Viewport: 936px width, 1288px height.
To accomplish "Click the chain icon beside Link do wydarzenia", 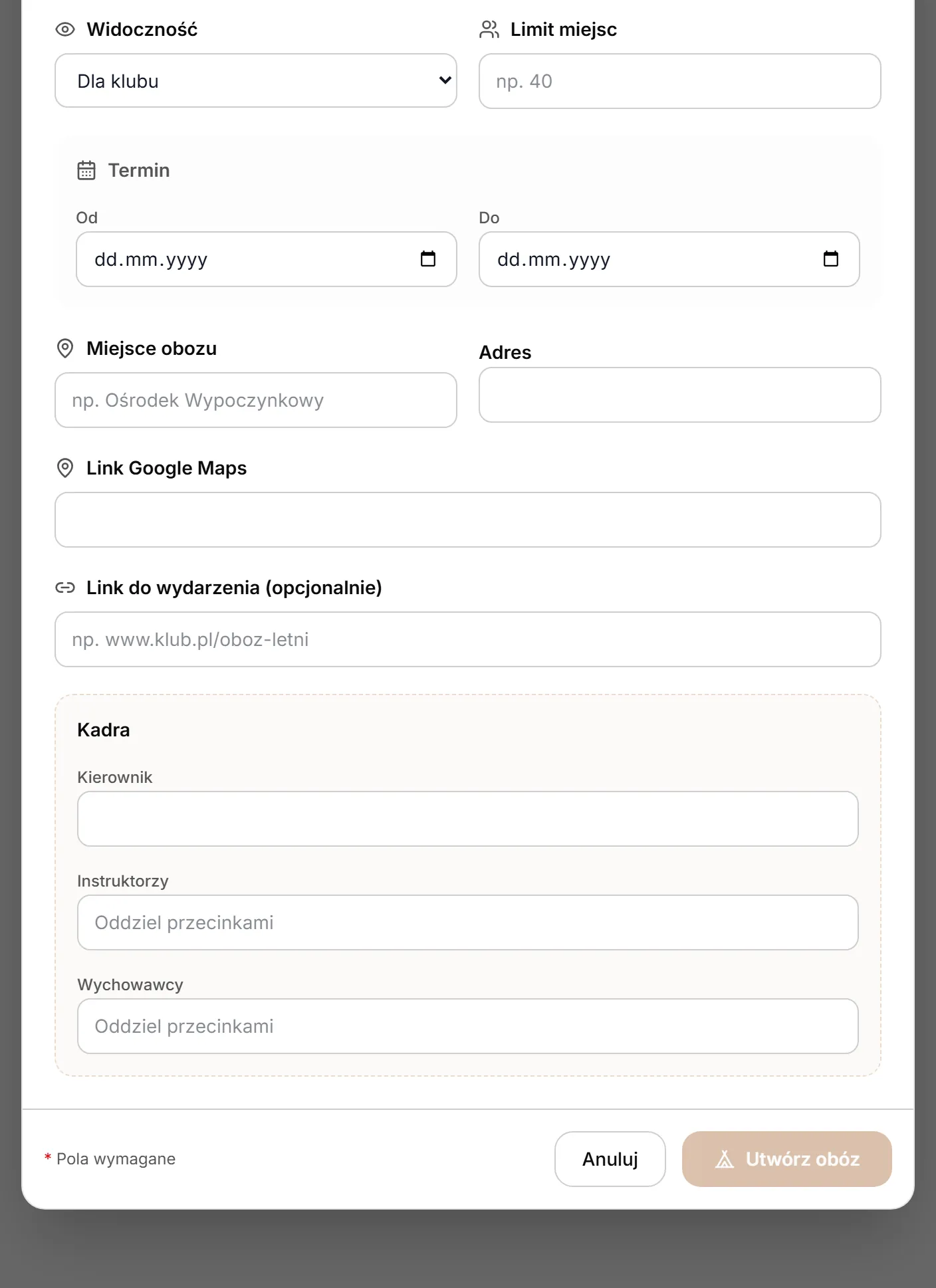I will click(65, 588).
